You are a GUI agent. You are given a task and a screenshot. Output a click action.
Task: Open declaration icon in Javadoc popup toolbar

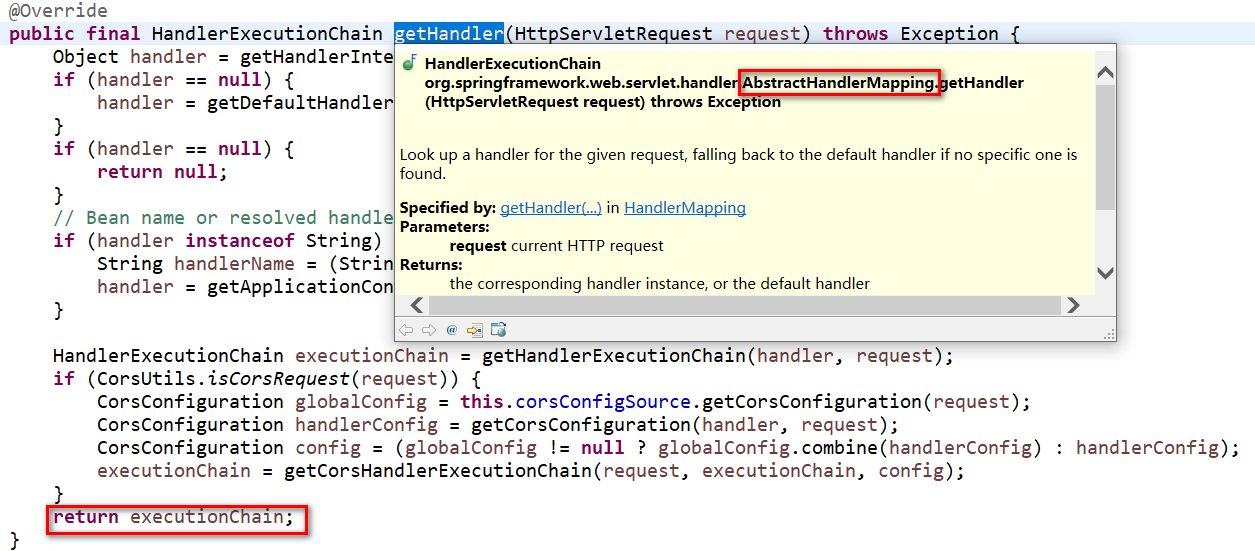click(474, 329)
